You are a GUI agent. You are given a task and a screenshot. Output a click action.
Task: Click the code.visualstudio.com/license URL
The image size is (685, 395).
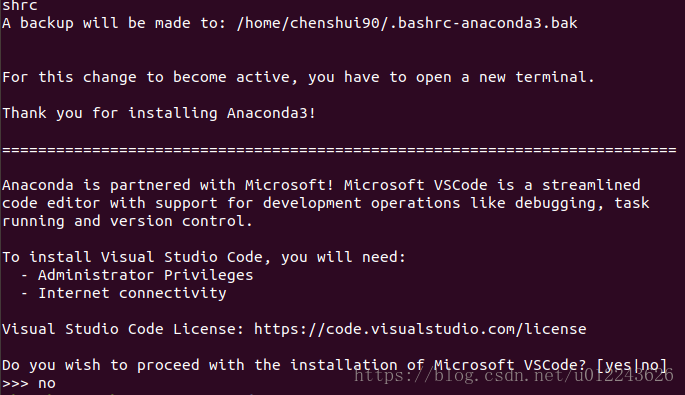point(420,329)
